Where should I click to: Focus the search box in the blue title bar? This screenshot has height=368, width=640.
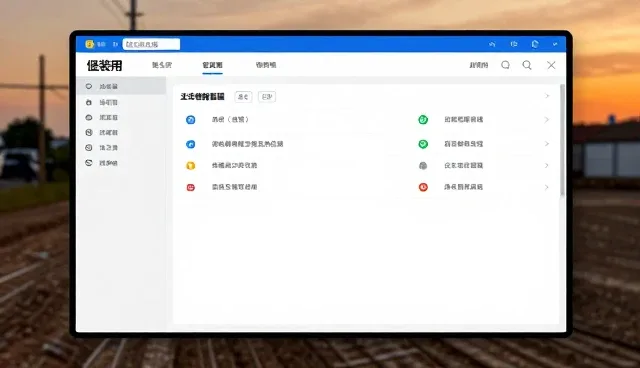click(x=151, y=44)
